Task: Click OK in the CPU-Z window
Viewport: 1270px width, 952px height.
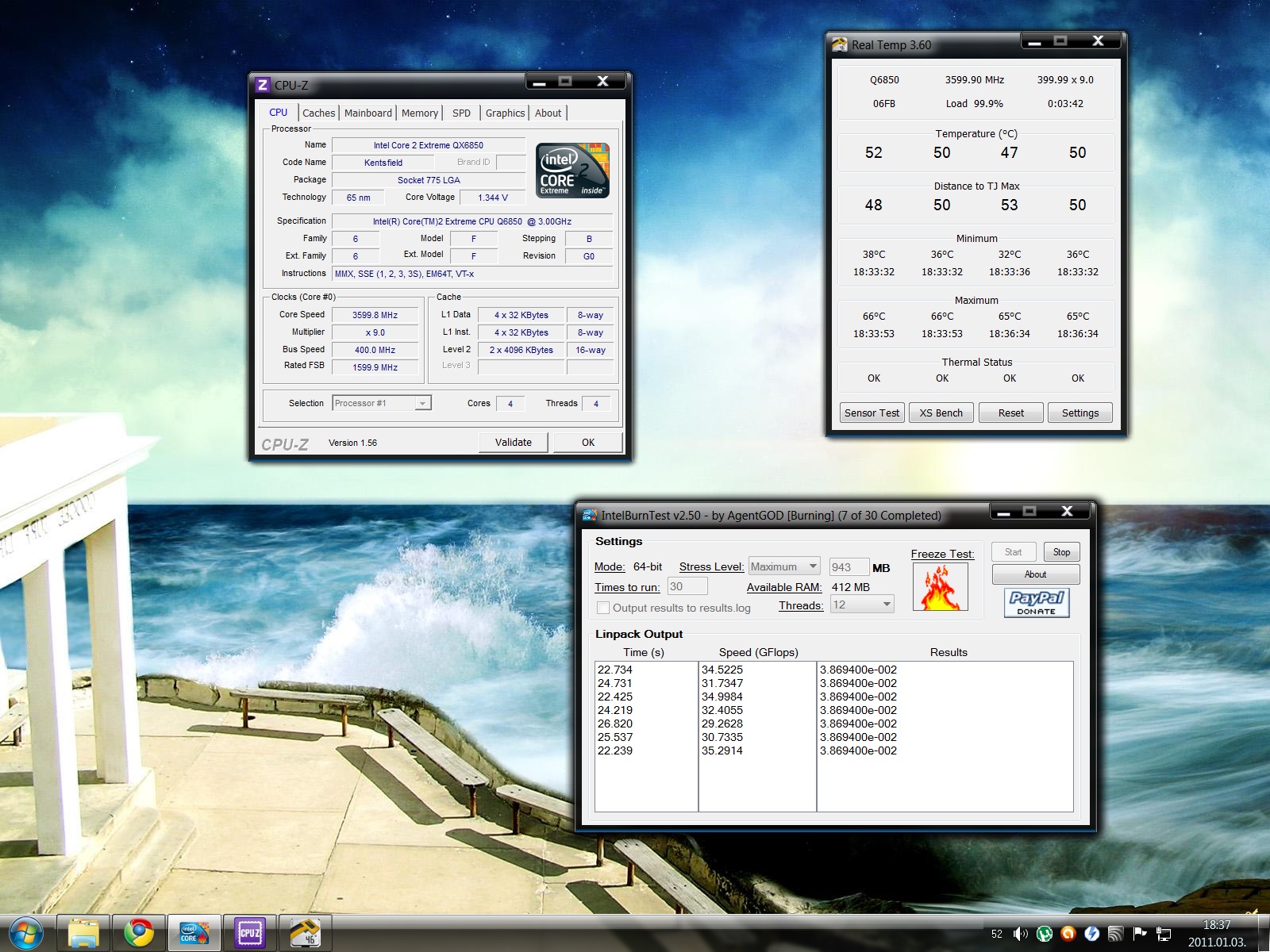Action: tap(588, 443)
